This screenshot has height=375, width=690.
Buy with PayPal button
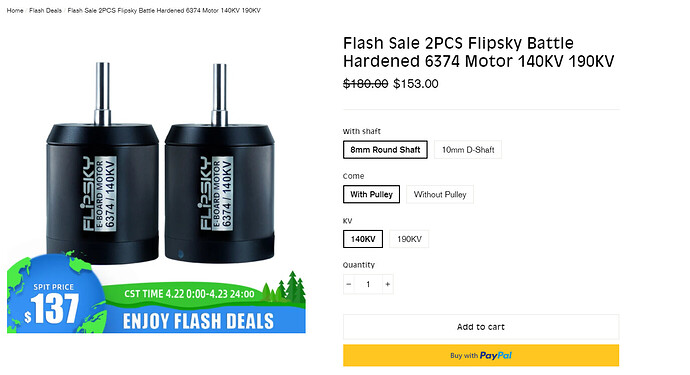[x=481, y=355]
